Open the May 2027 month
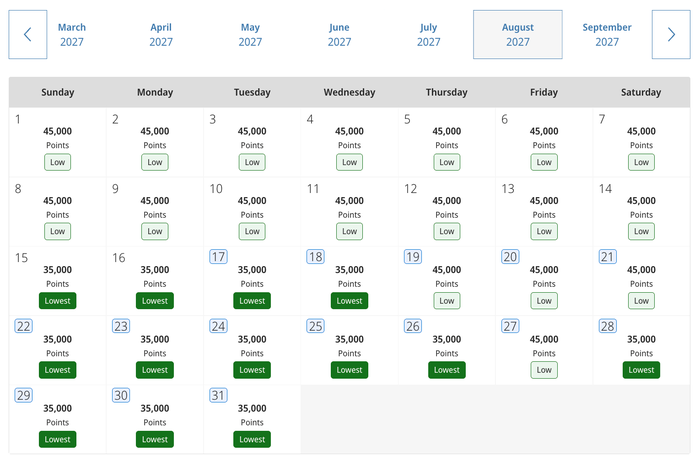 [x=250, y=34]
